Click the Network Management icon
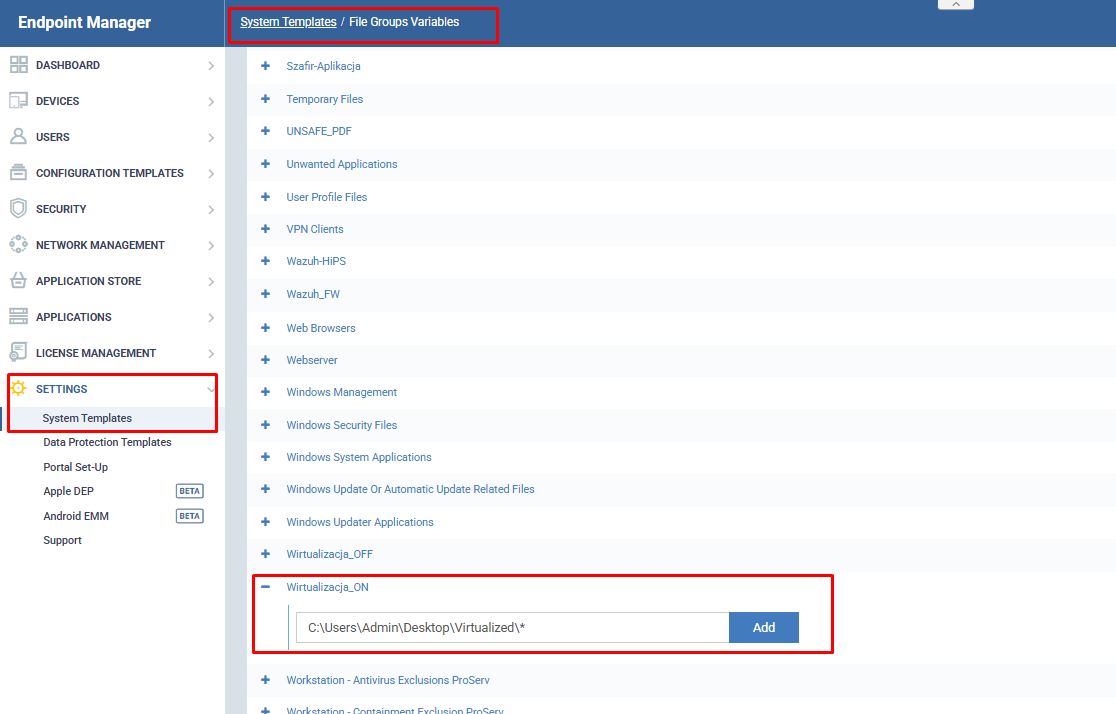Image resolution: width=1116 pixels, height=714 pixels. 18,245
